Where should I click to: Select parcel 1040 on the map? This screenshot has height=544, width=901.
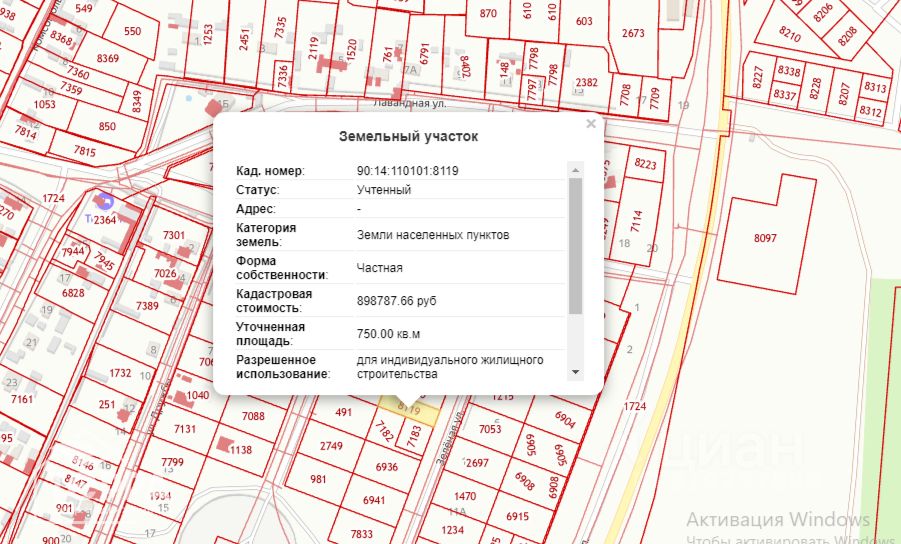(197, 395)
